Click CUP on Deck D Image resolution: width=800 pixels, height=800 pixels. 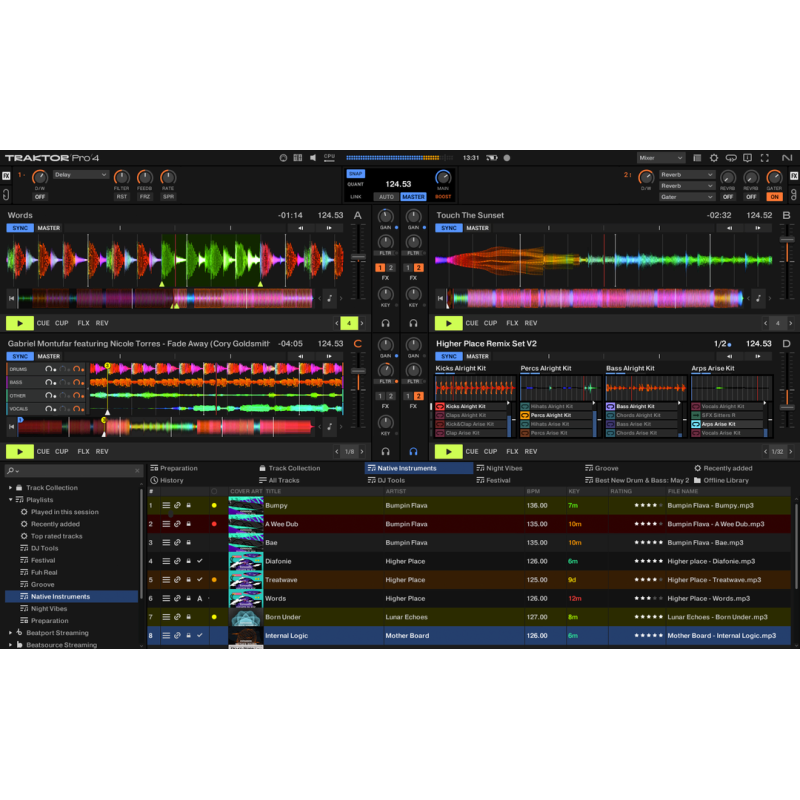490,452
